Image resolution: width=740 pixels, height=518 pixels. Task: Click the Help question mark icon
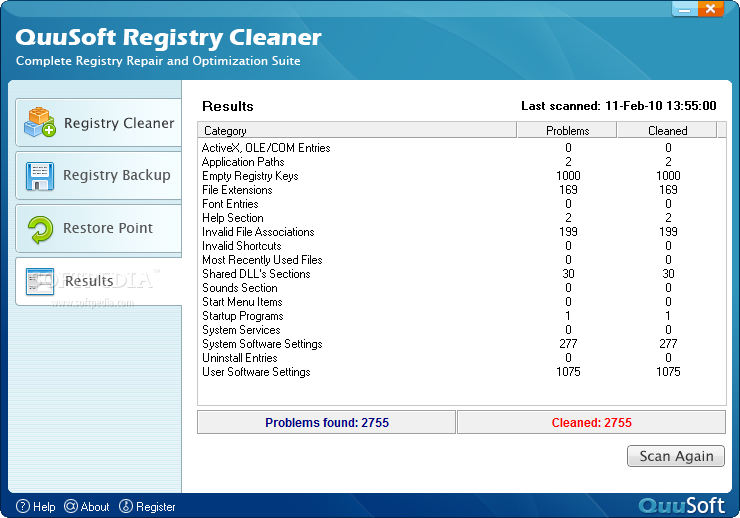(23, 506)
